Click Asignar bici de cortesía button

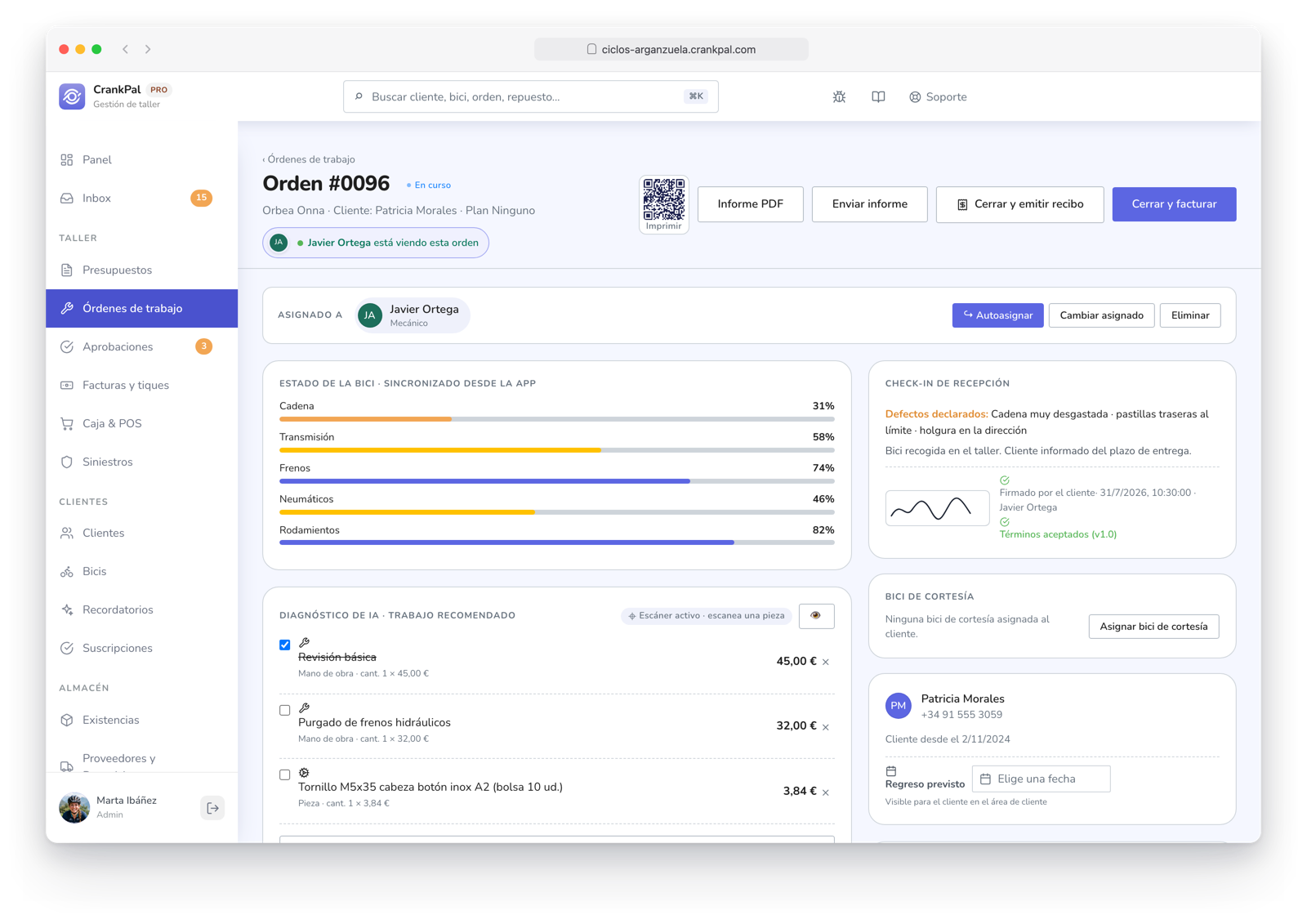(1153, 627)
